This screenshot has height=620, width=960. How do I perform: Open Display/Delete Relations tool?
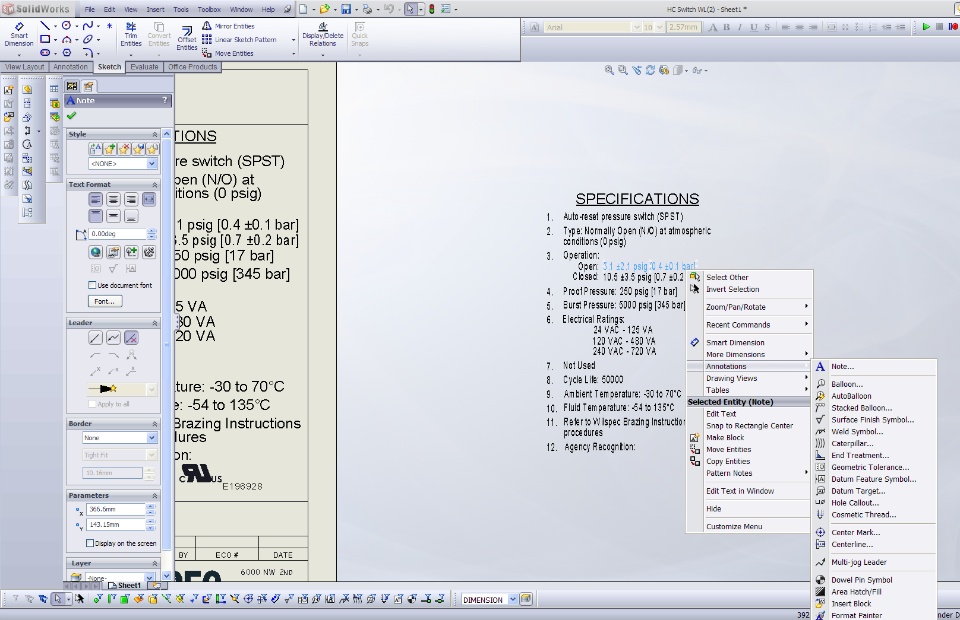tap(323, 35)
